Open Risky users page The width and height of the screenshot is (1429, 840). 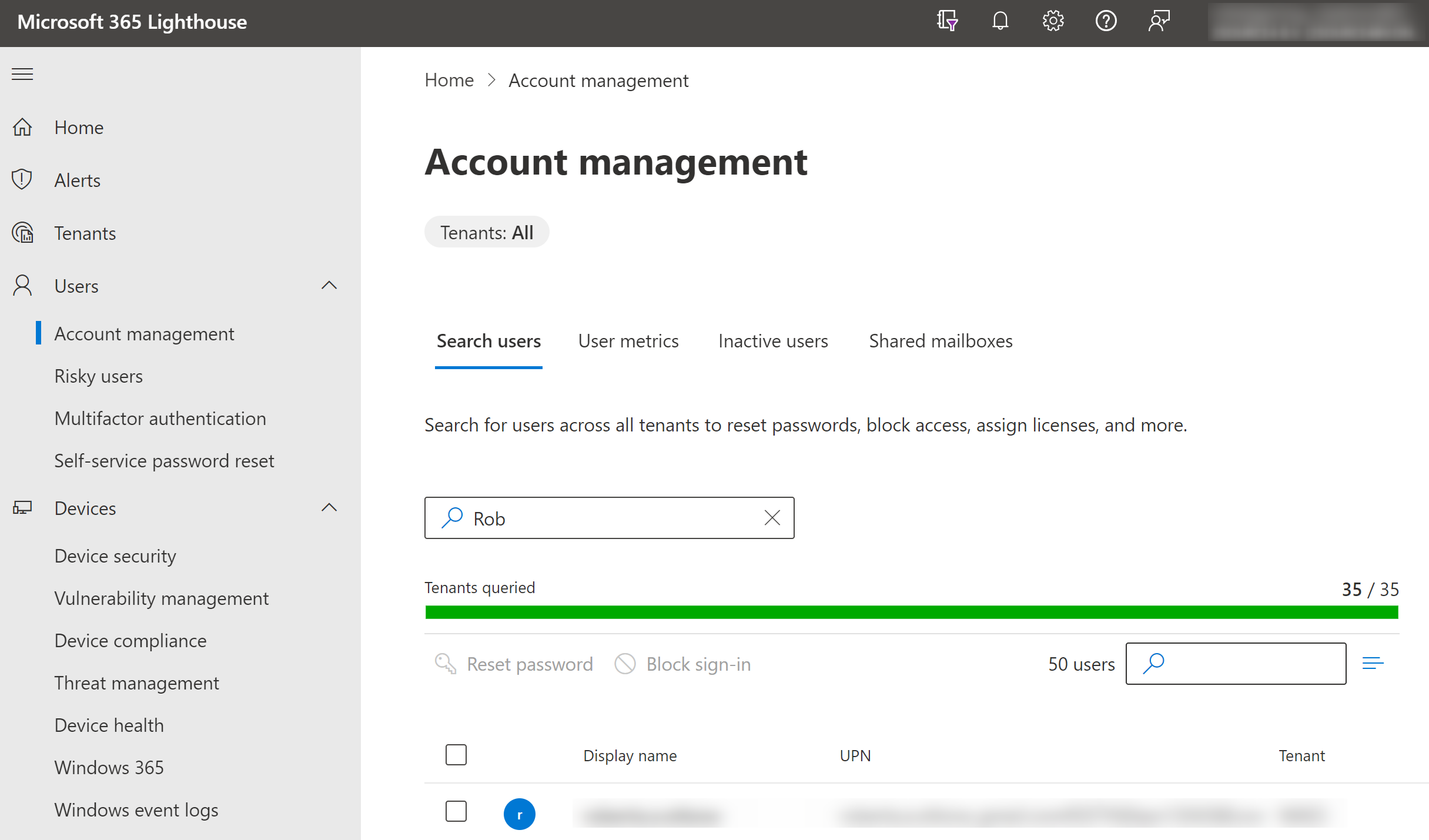click(98, 376)
